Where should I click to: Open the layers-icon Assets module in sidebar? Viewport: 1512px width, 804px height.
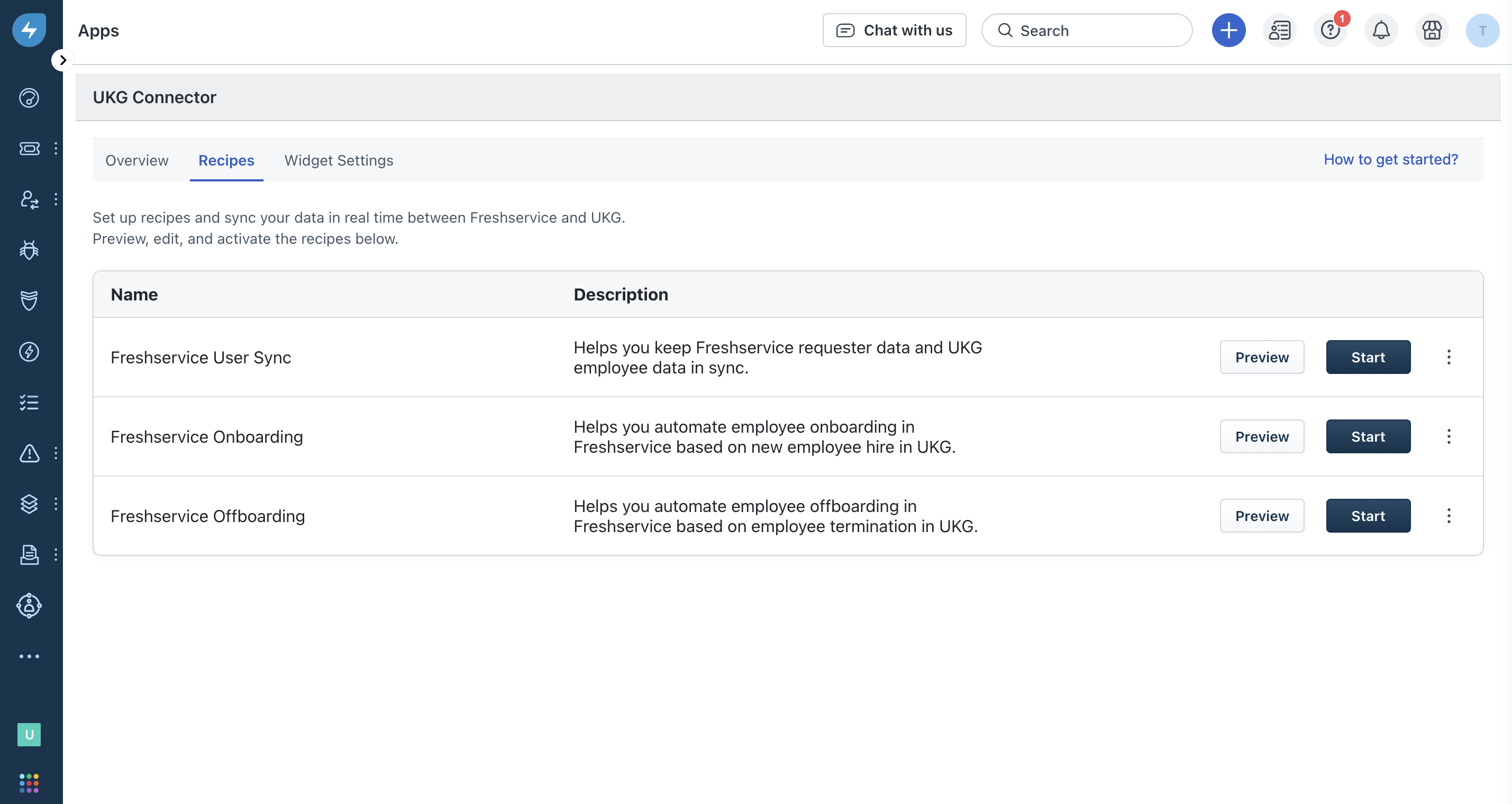[29, 504]
